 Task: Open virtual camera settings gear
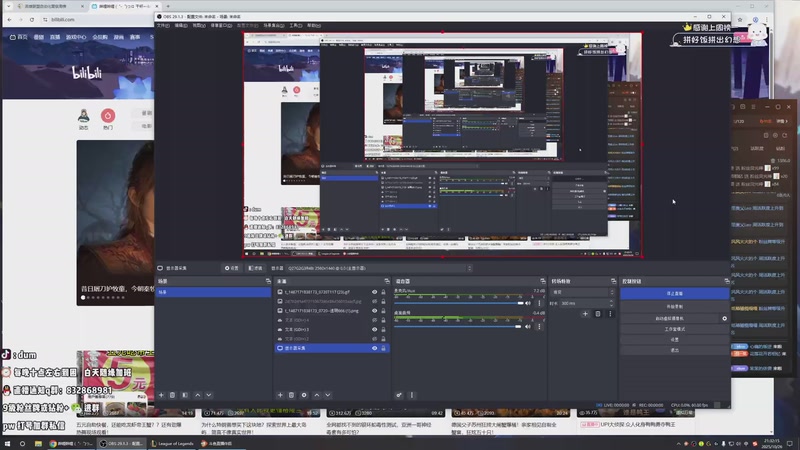tap(725, 318)
